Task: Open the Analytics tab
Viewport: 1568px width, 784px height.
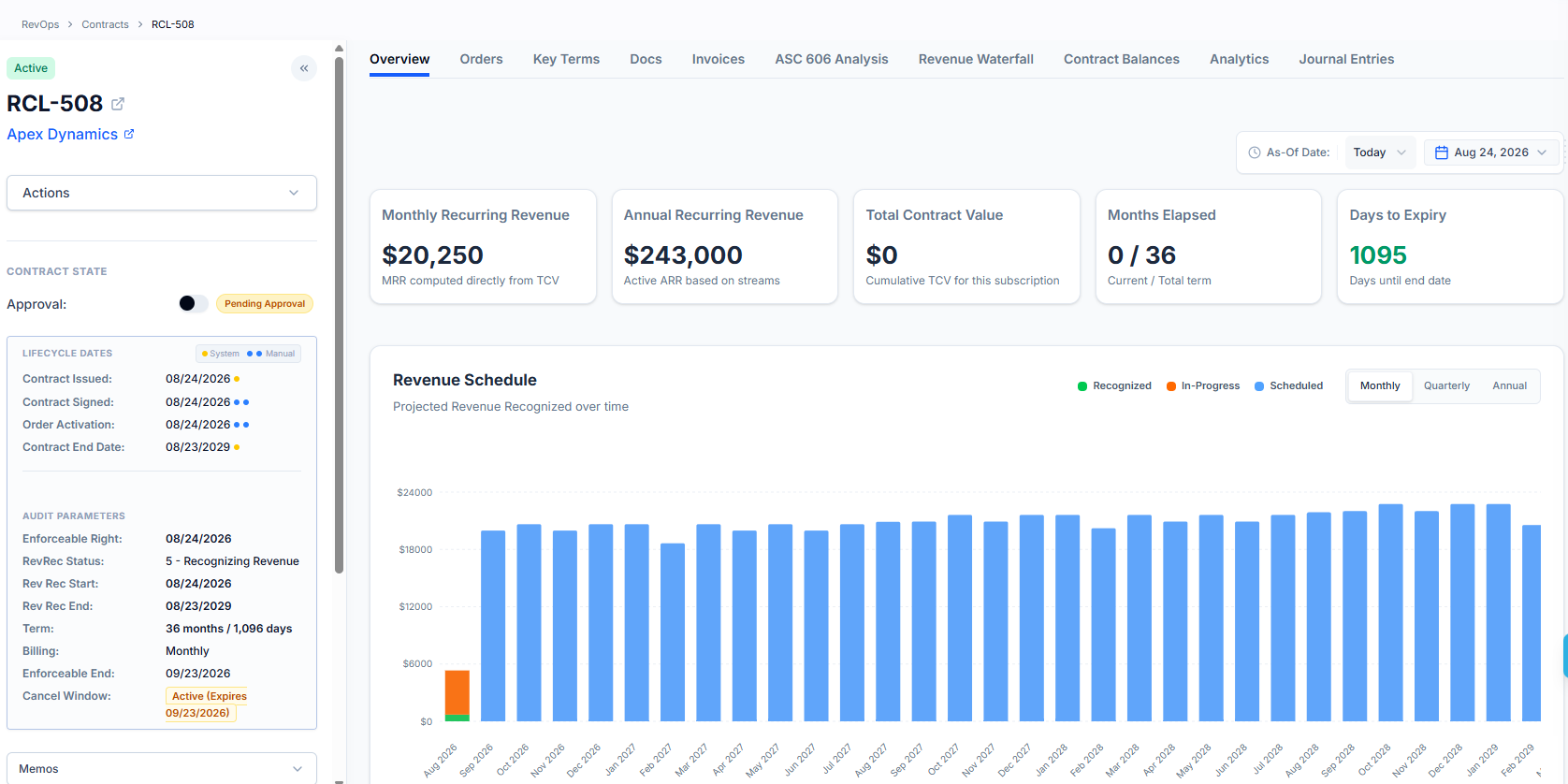Action: point(1240,59)
